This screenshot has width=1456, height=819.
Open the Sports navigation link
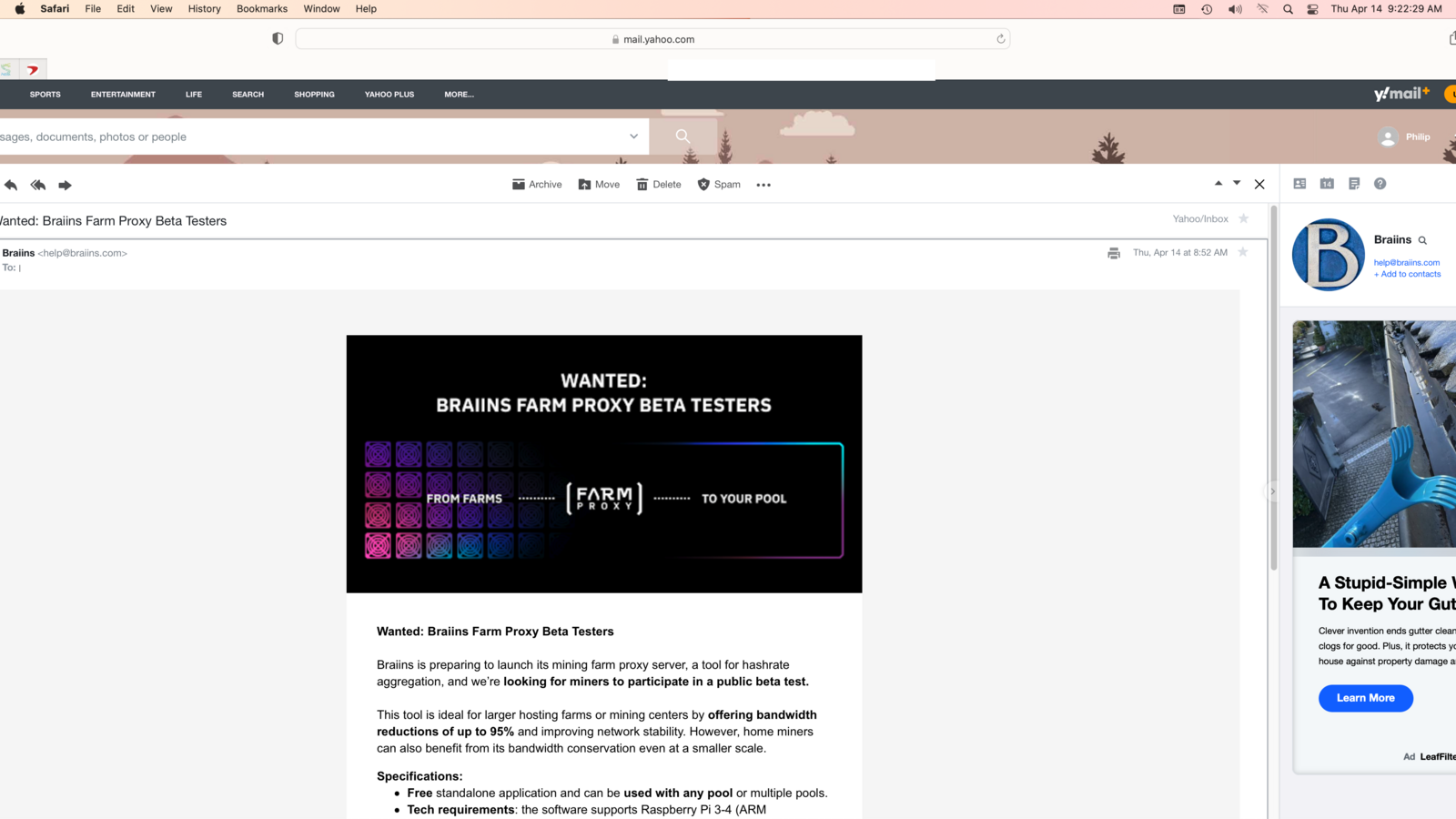click(45, 95)
